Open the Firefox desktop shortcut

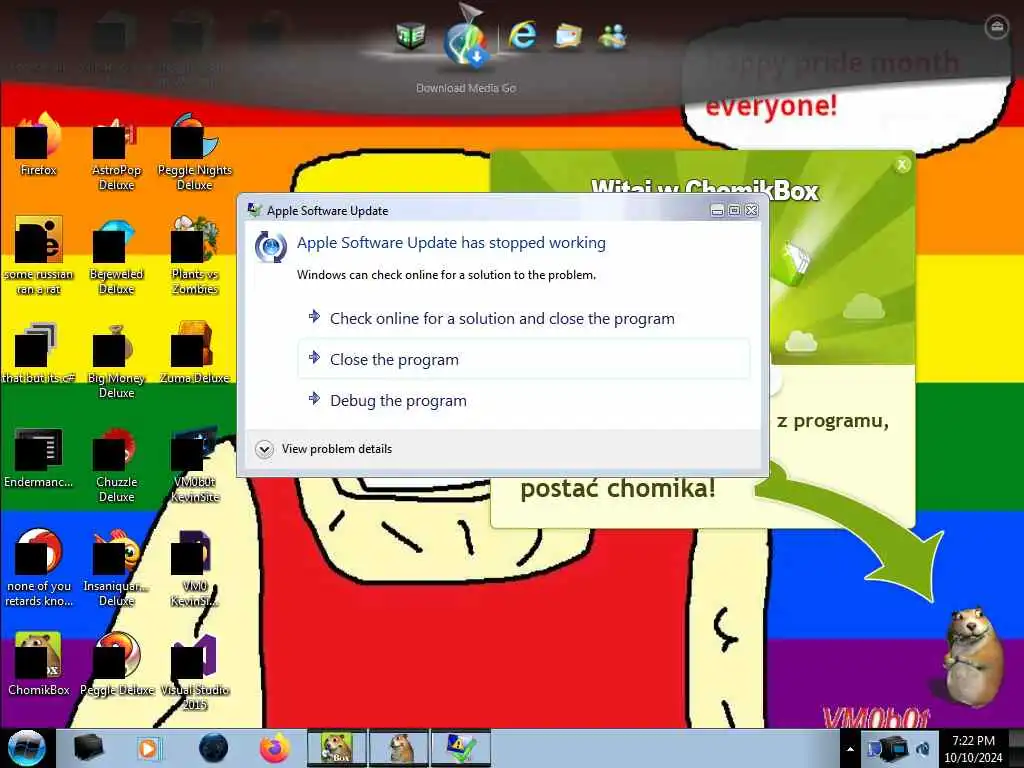(x=39, y=146)
